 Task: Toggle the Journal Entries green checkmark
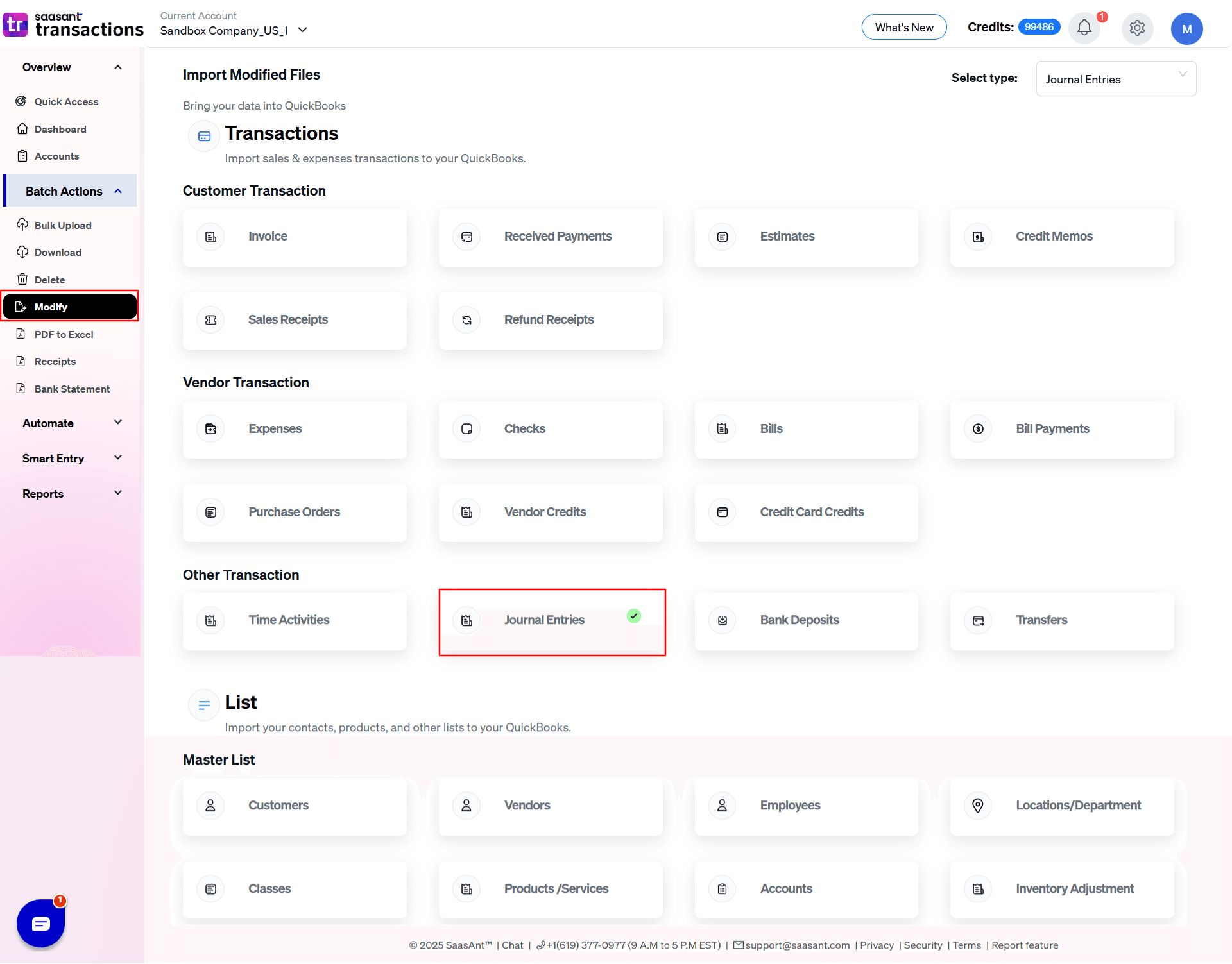click(x=634, y=616)
